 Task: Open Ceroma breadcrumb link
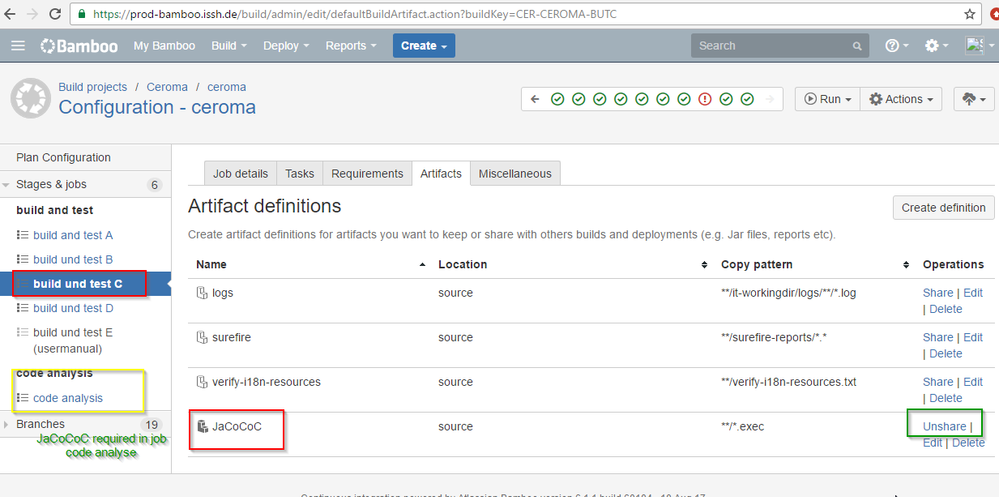point(167,87)
